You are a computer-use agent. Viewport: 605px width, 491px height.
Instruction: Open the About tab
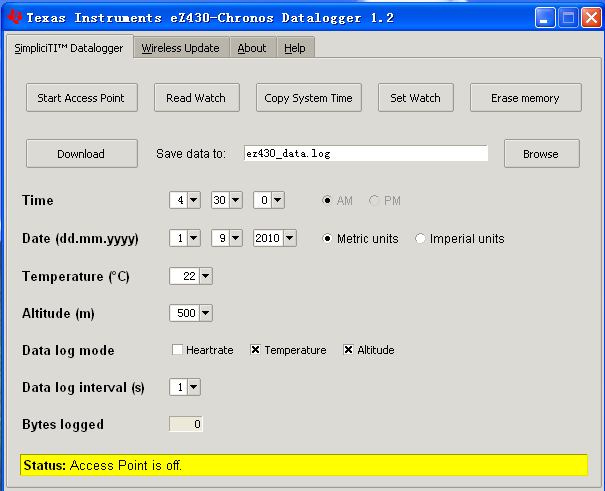tap(252, 48)
